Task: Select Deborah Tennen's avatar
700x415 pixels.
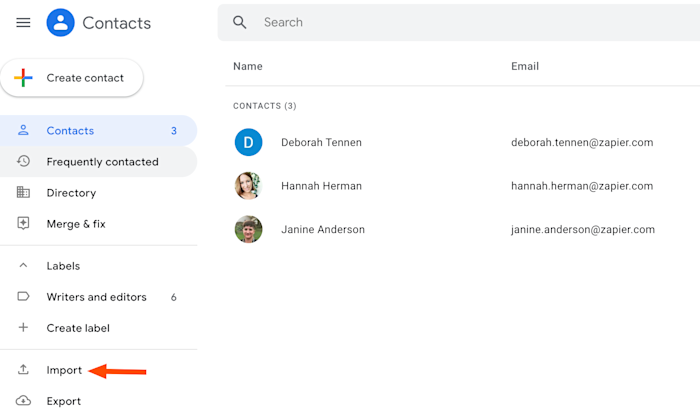Action: tap(248, 142)
